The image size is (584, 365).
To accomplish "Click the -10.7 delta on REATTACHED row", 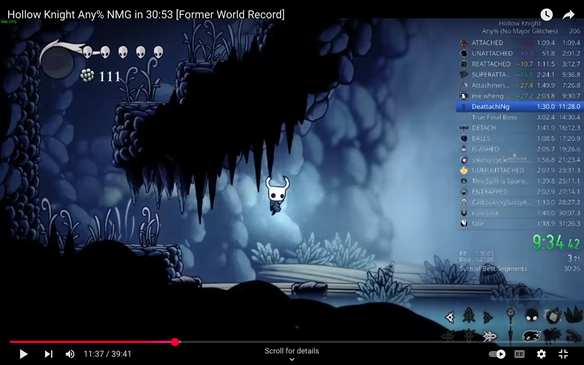I will point(525,64).
